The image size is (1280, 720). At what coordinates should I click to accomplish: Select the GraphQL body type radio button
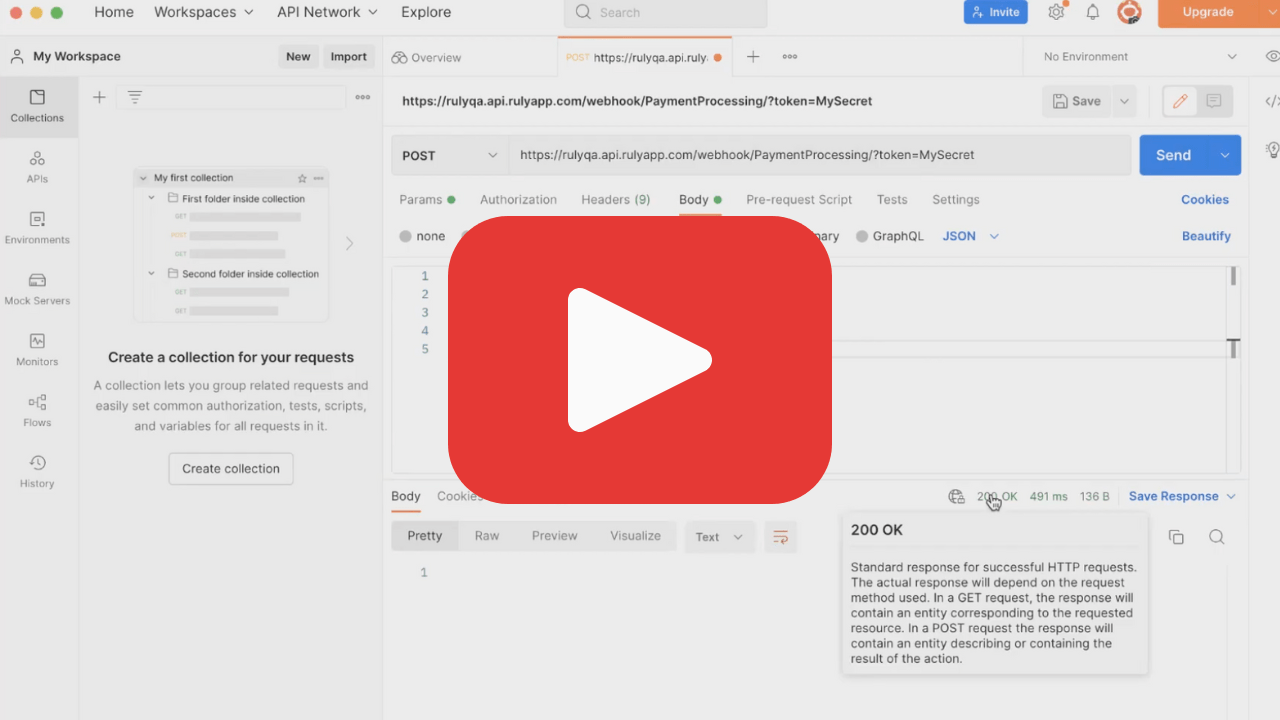862,236
